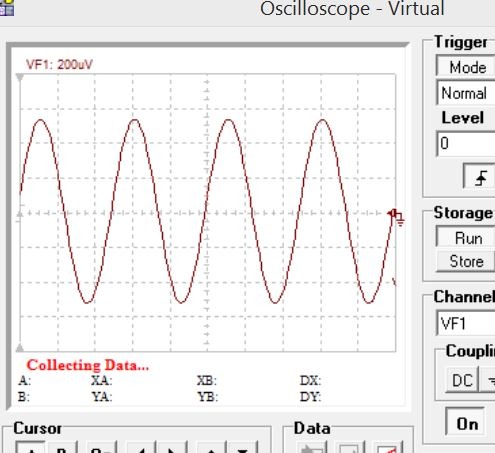Click the cursor left-arrow move button
This screenshot has height=453, width=495.
tap(141, 448)
